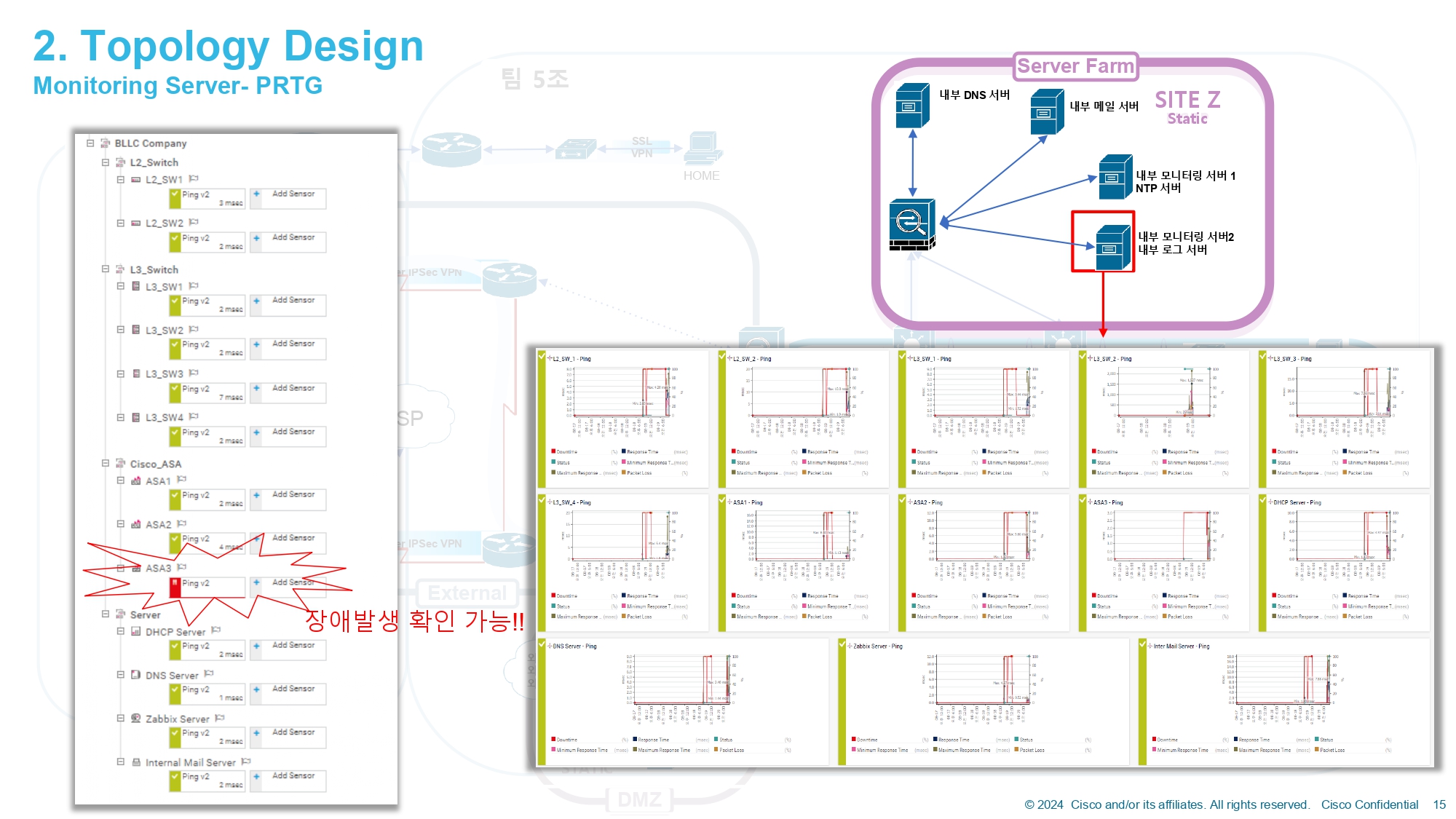Add Sensor to ASA1
Image resolution: width=1456 pixels, height=819 pixels.
pyautogui.click(x=288, y=499)
